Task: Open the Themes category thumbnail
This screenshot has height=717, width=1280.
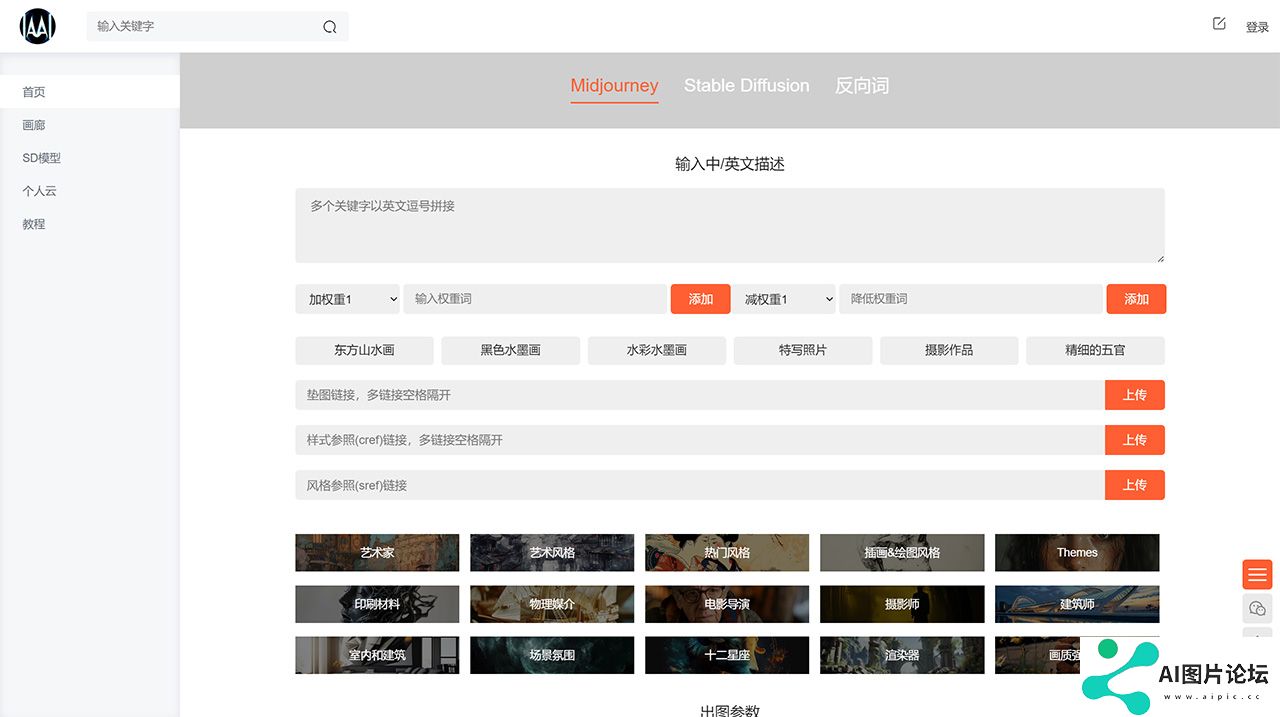Action: click(1077, 552)
